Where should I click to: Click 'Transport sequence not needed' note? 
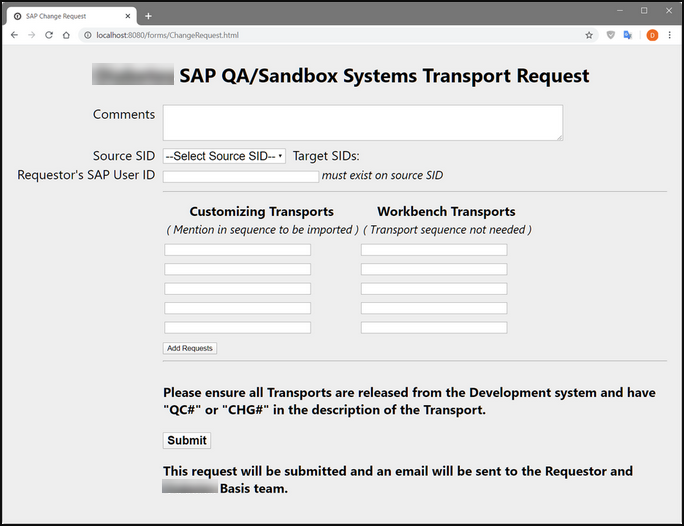coord(447,230)
